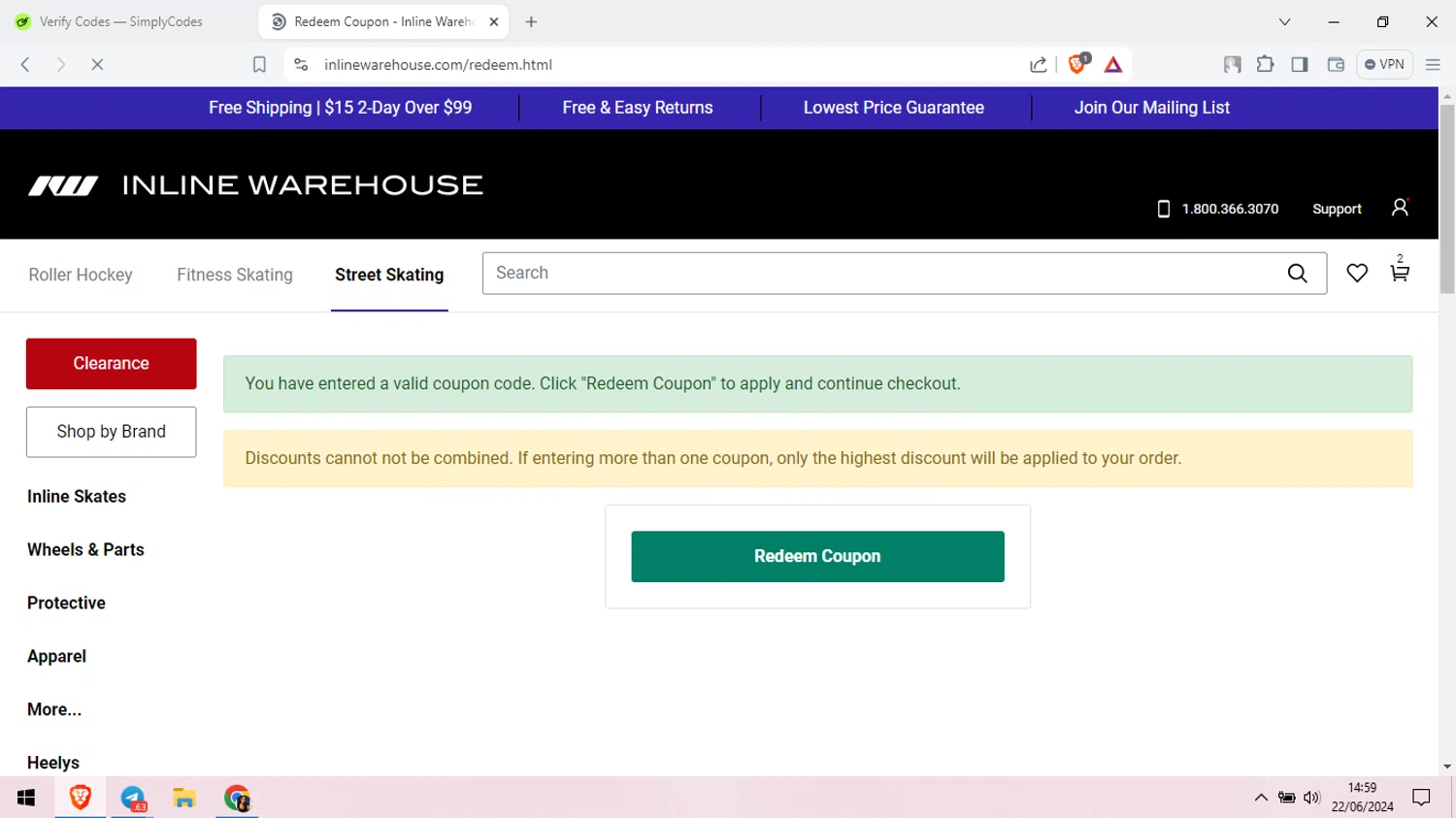Expand the More... sidebar item
The height and width of the screenshot is (818, 1456).
54,710
